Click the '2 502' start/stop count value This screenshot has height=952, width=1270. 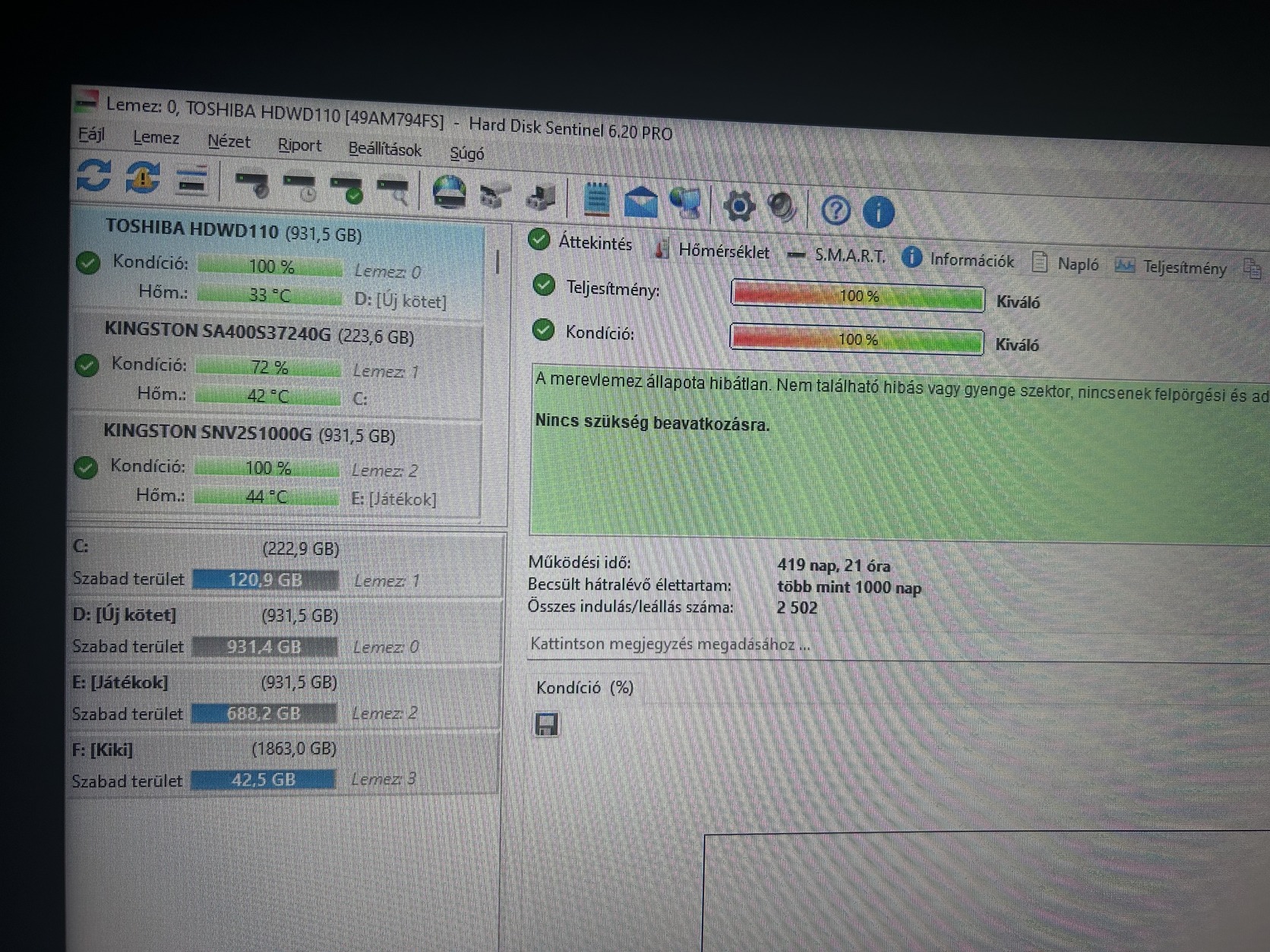(x=797, y=607)
